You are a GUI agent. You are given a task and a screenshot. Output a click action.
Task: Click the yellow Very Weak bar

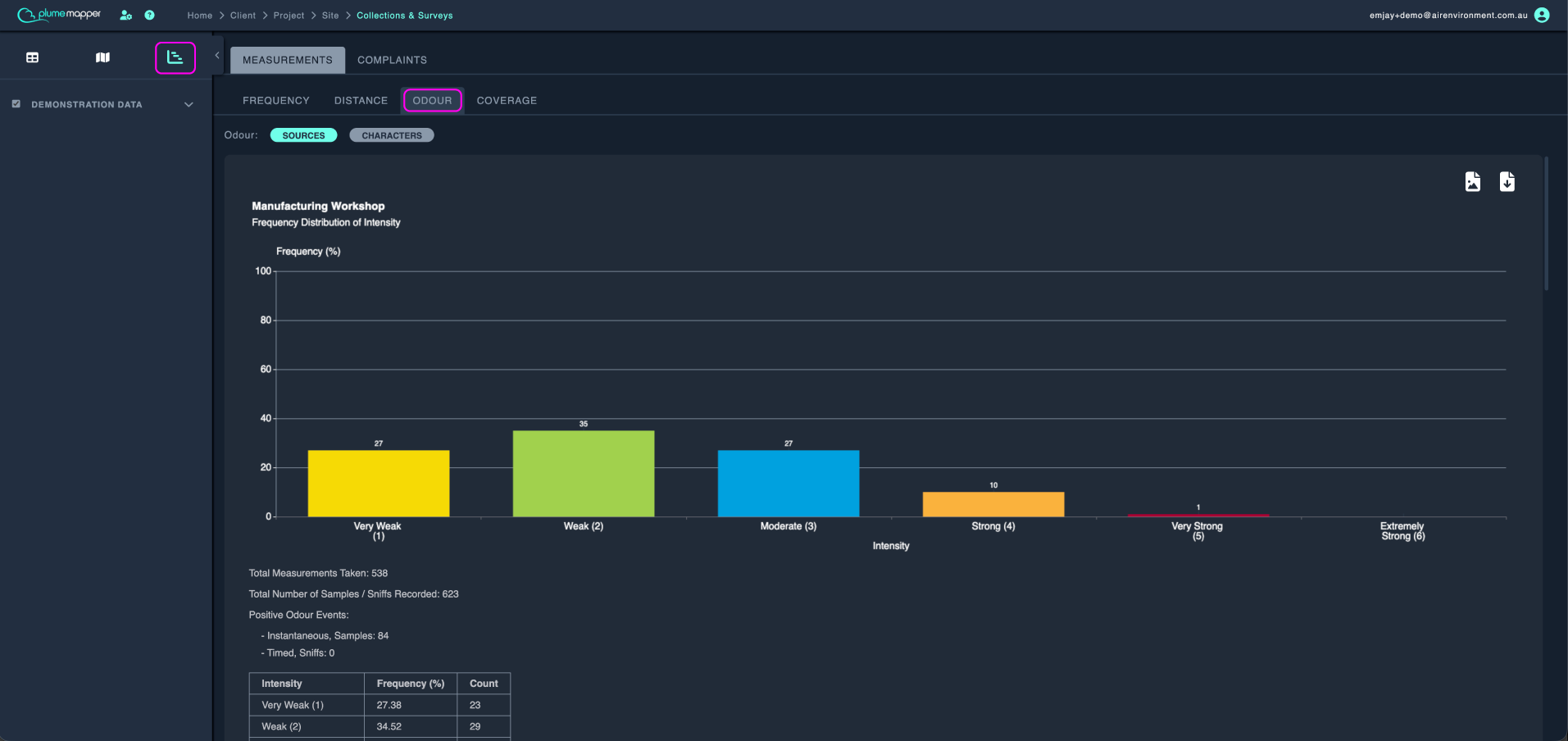pos(379,484)
